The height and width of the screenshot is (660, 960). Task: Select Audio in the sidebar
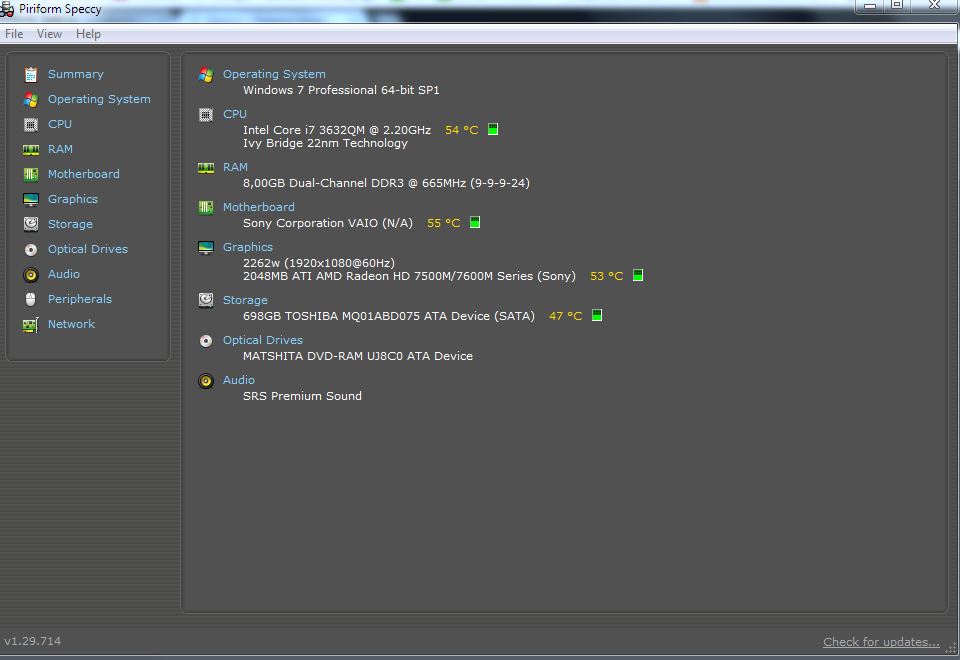click(x=64, y=274)
